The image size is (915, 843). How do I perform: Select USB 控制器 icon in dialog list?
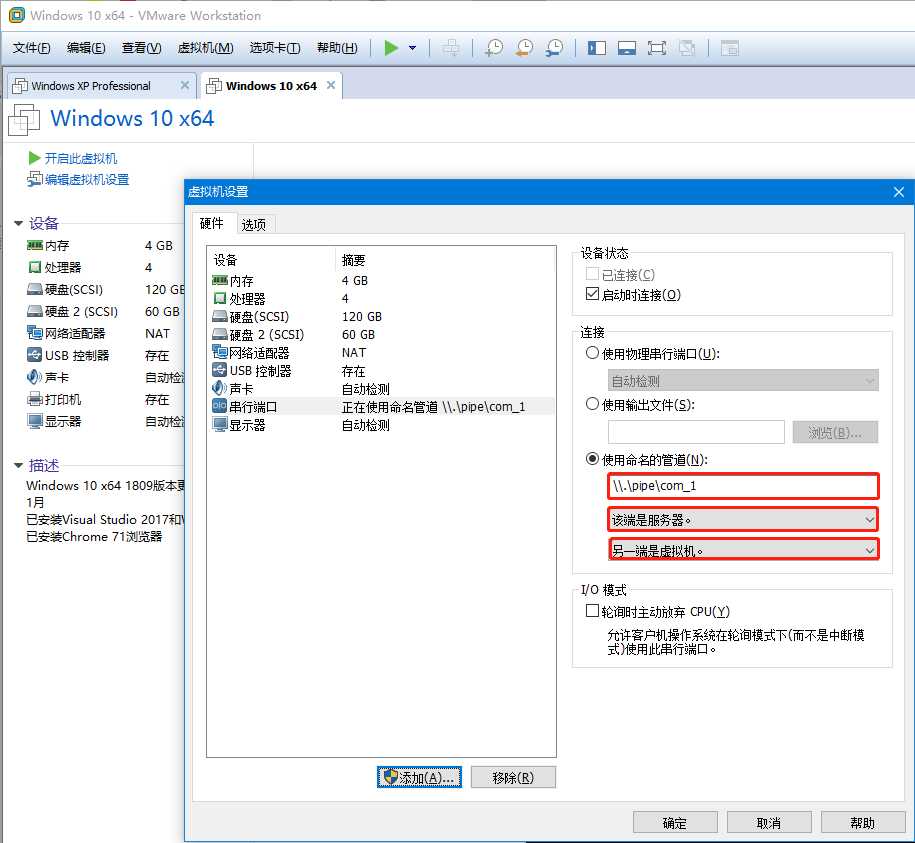tap(219, 370)
